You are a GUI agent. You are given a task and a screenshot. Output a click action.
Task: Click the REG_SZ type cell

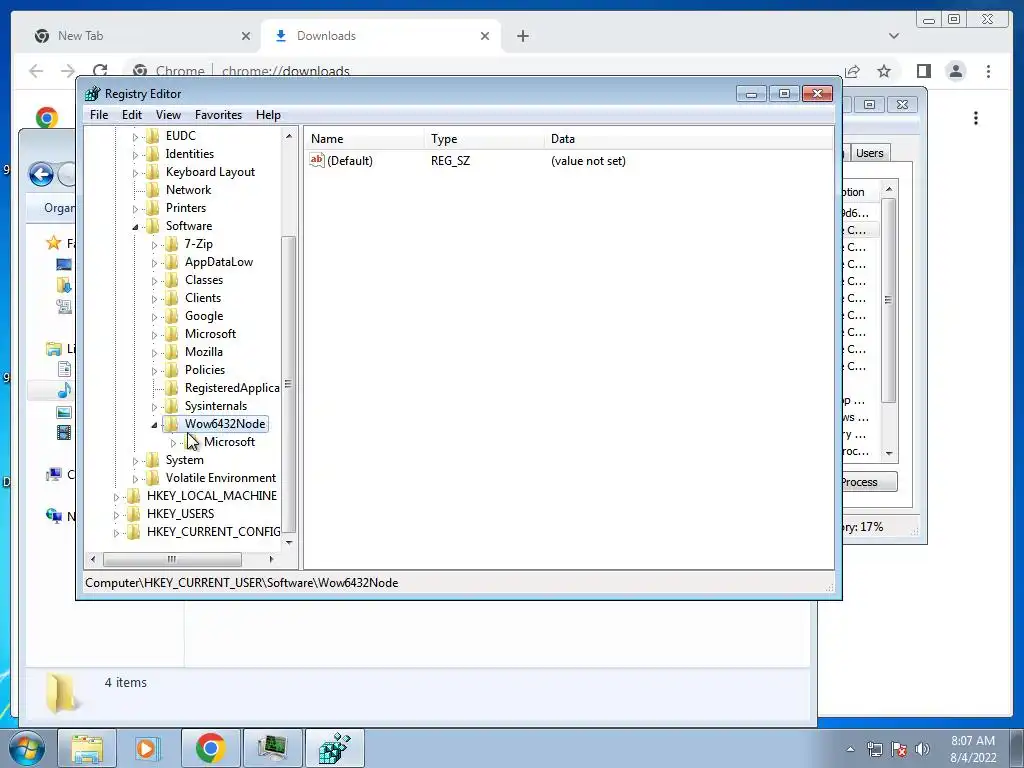click(x=450, y=161)
